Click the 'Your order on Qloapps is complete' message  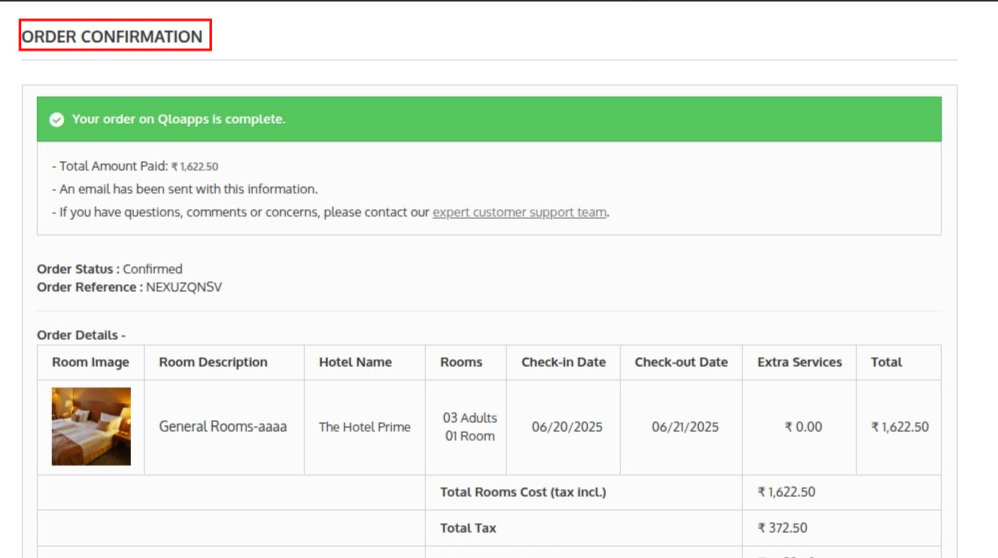178,120
